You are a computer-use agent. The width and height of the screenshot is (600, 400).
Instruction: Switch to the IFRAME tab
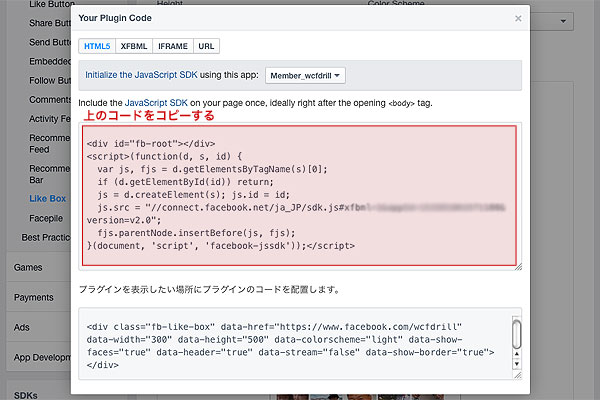tap(173, 46)
